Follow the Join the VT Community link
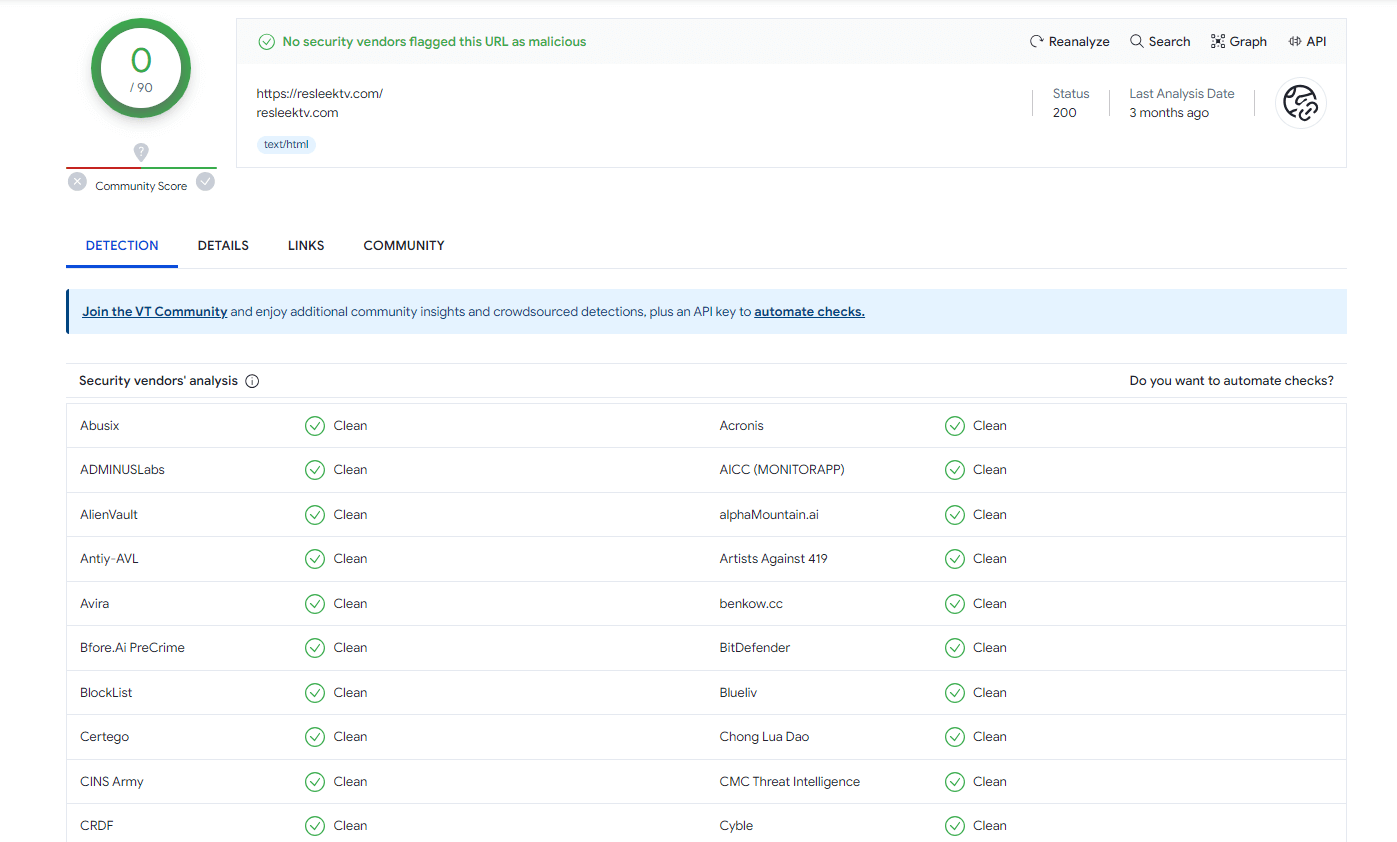The height and width of the screenshot is (842, 1397). (x=155, y=312)
